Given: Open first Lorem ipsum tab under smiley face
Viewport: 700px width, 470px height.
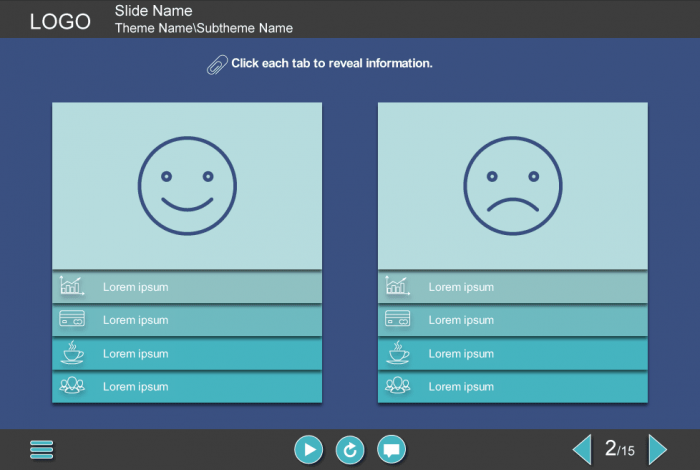Looking at the screenshot, I should pyautogui.click(x=187, y=287).
